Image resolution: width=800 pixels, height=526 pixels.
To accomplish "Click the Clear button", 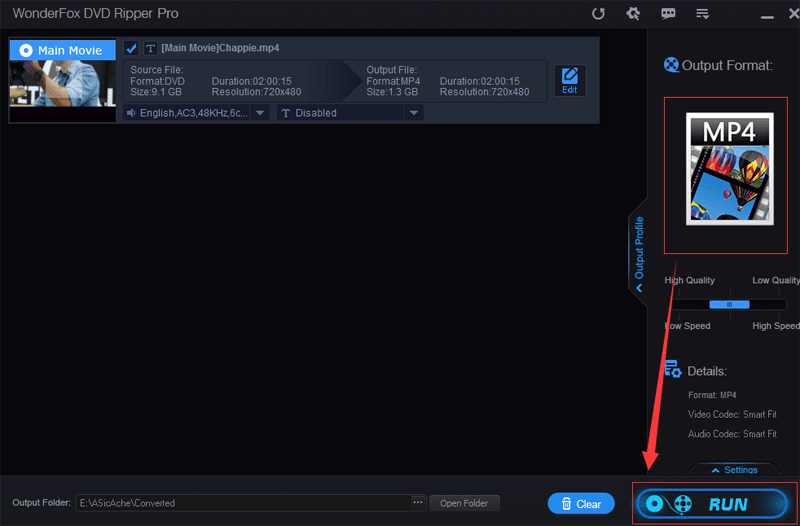I will (x=581, y=504).
